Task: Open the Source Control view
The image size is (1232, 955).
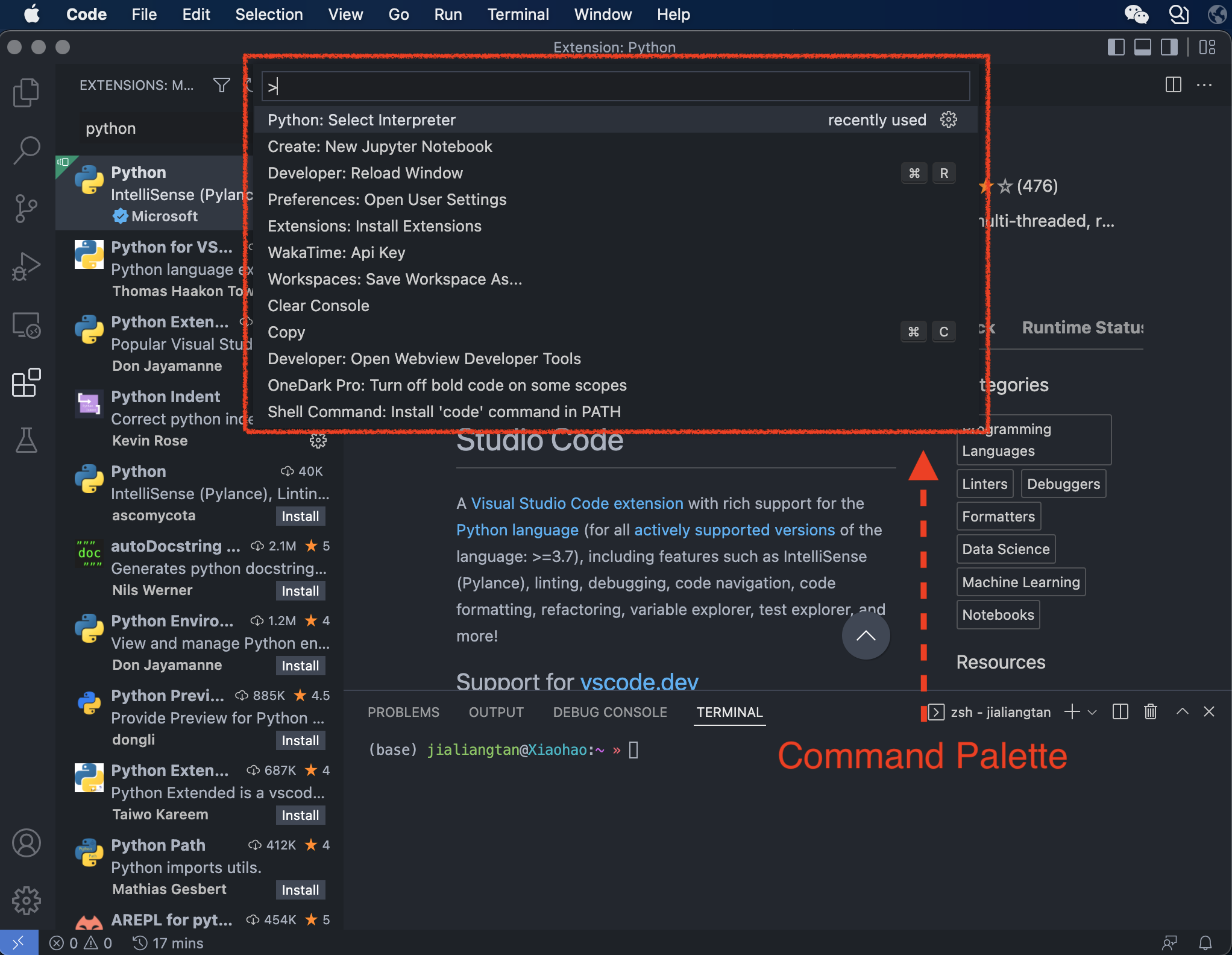Action: [26, 208]
